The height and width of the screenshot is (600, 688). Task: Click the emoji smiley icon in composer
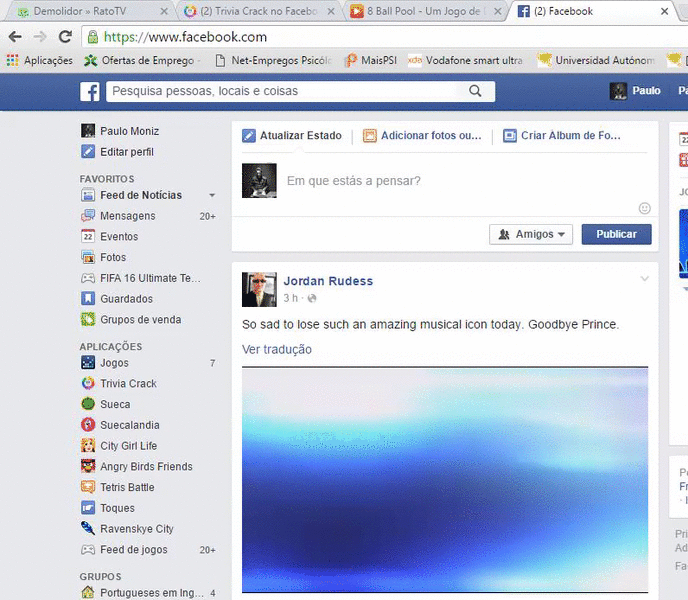[644, 208]
